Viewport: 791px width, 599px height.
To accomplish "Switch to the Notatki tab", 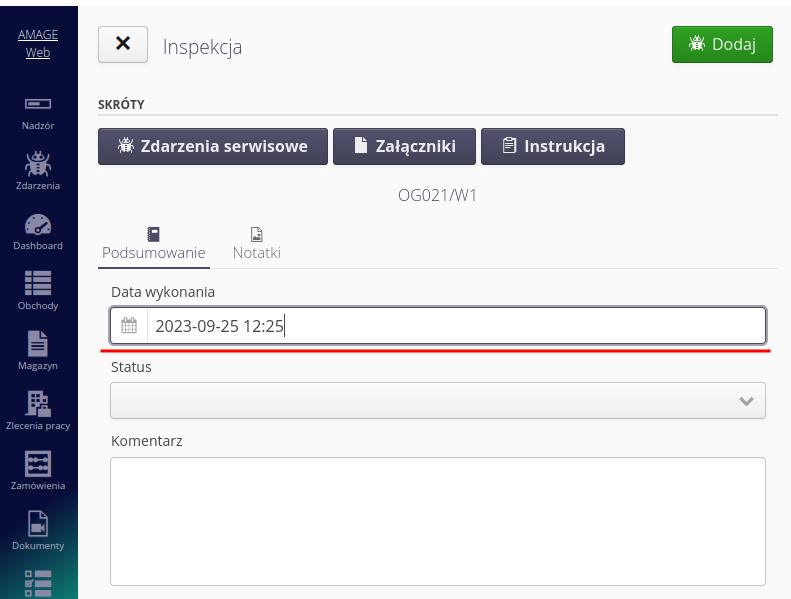I will (x=257, y=244).
